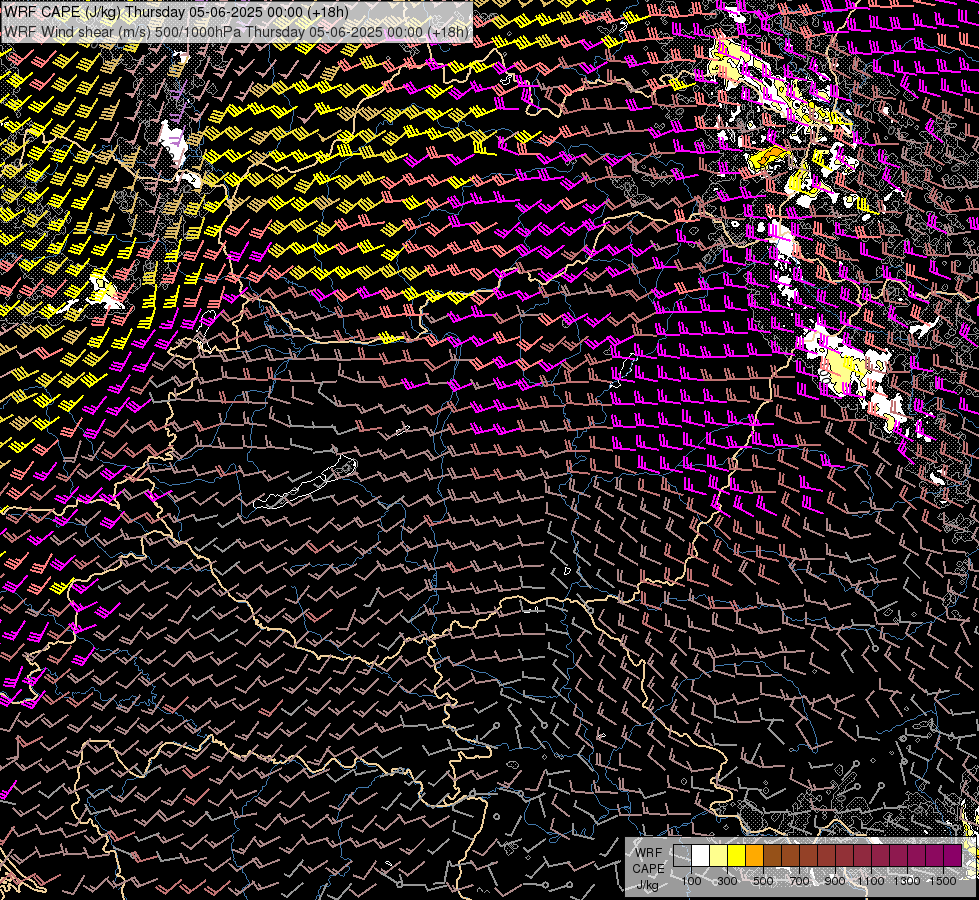Click the purple legend swatch above 1500

pos(952,856)
